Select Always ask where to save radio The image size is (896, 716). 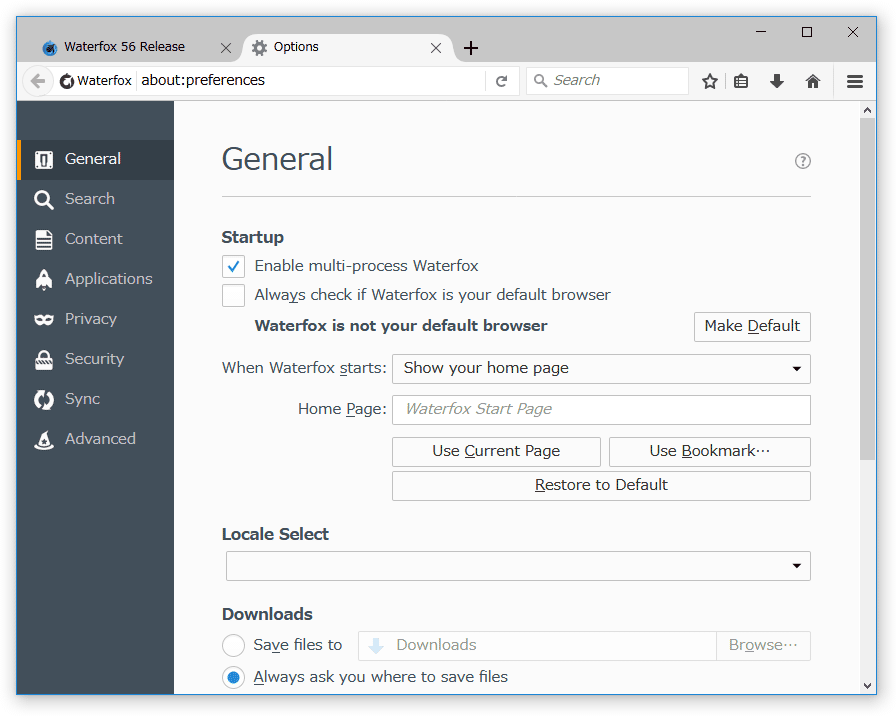coord(233,677)
